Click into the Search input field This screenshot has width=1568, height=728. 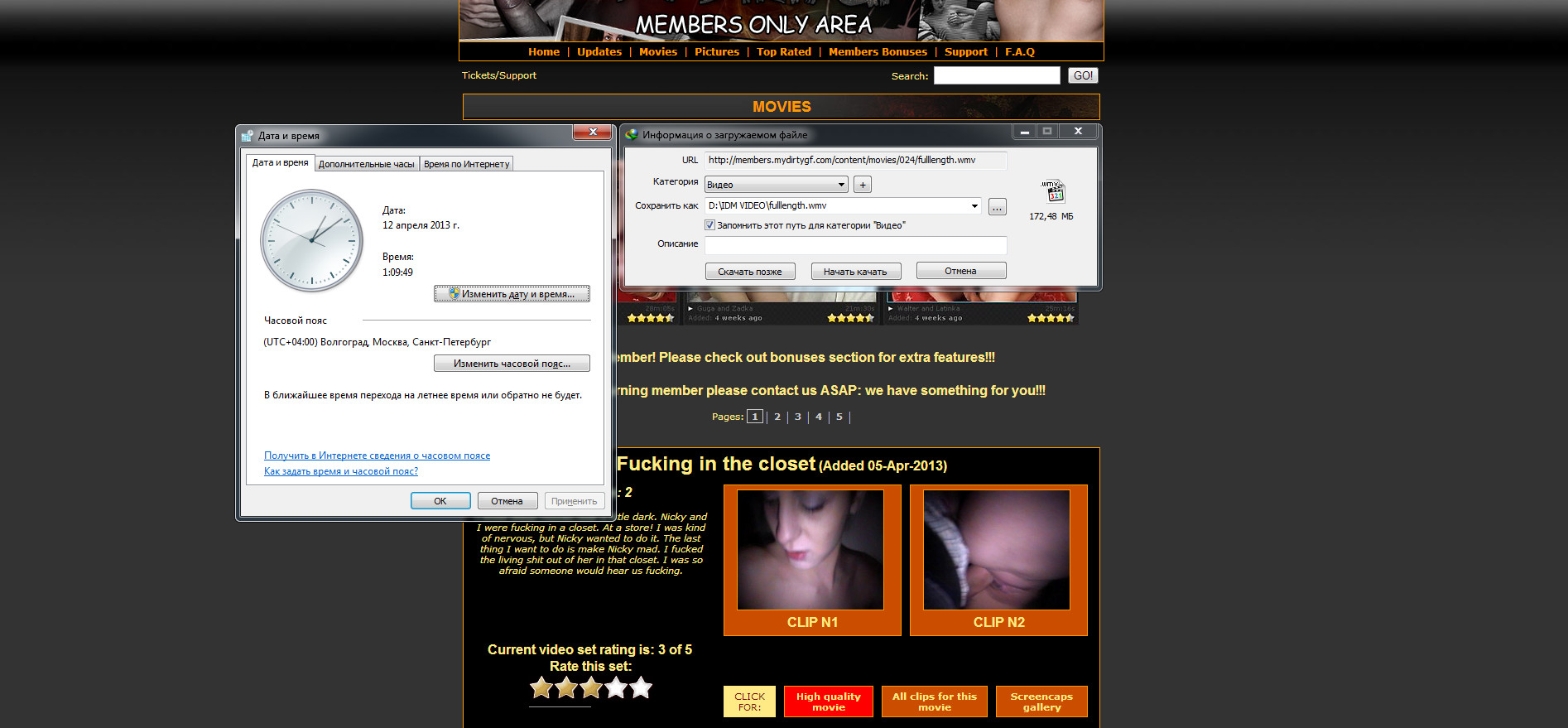pos(996,75)
